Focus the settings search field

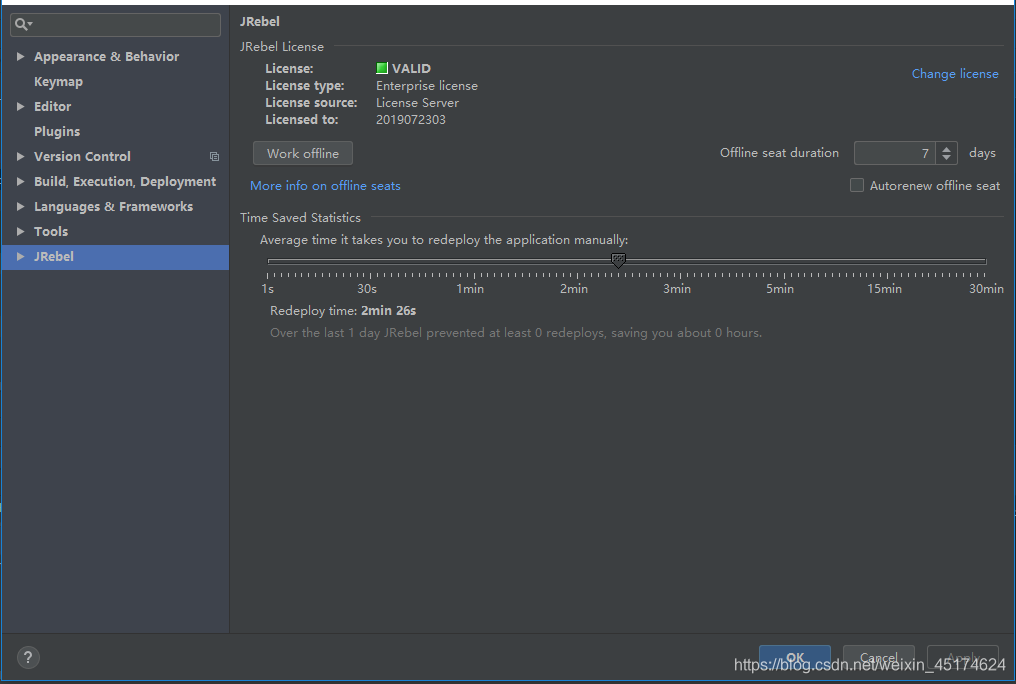[115, 25]
